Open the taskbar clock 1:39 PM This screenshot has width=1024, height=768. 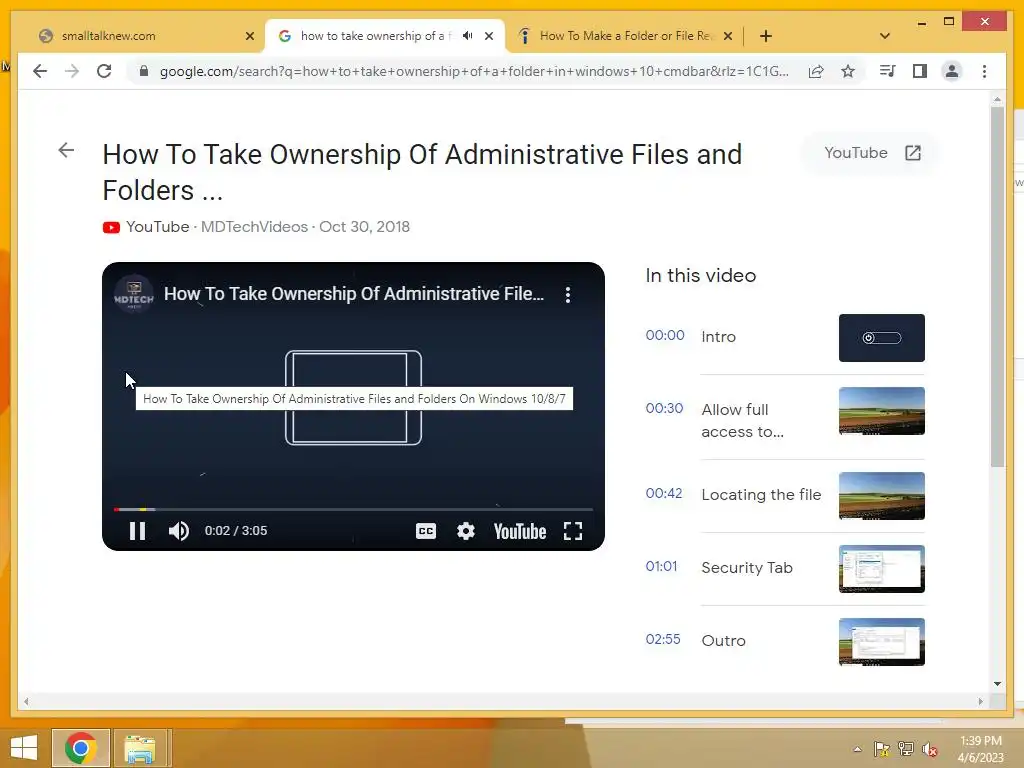click(x=980, y=749)
